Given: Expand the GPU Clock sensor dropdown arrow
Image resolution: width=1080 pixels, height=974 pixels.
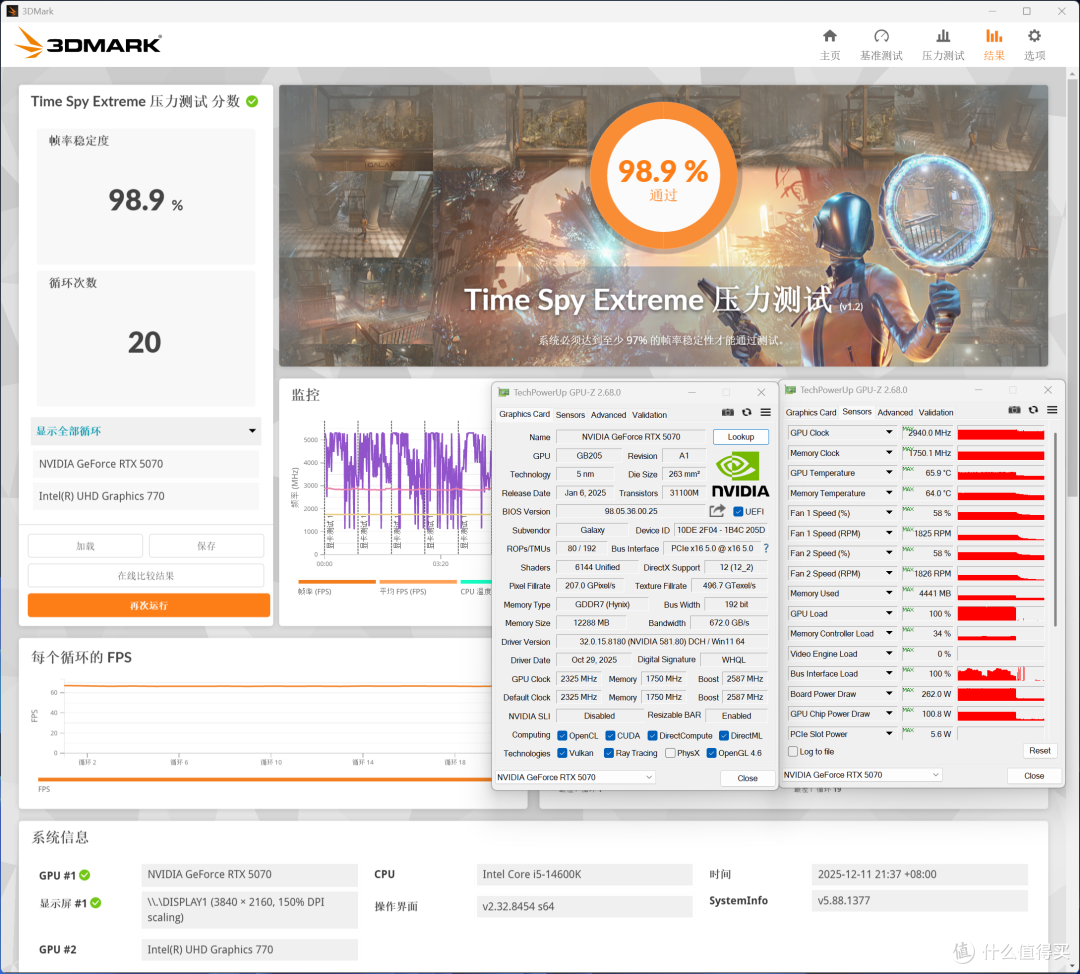Looking at the screenshot, I should tap(889, 433).
